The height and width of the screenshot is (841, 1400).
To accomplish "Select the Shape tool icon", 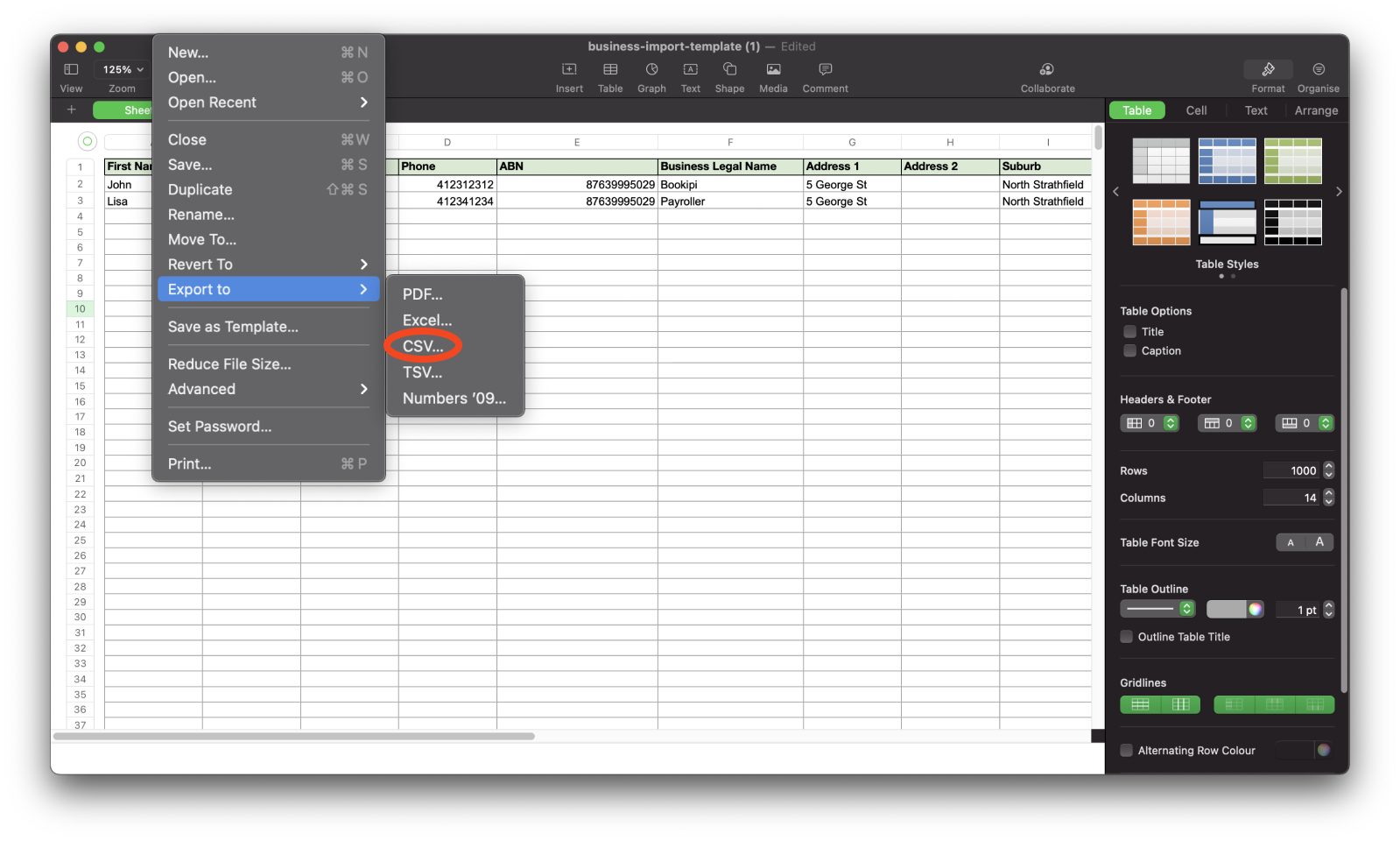I will pyautogui.click(x=729, y=70).
